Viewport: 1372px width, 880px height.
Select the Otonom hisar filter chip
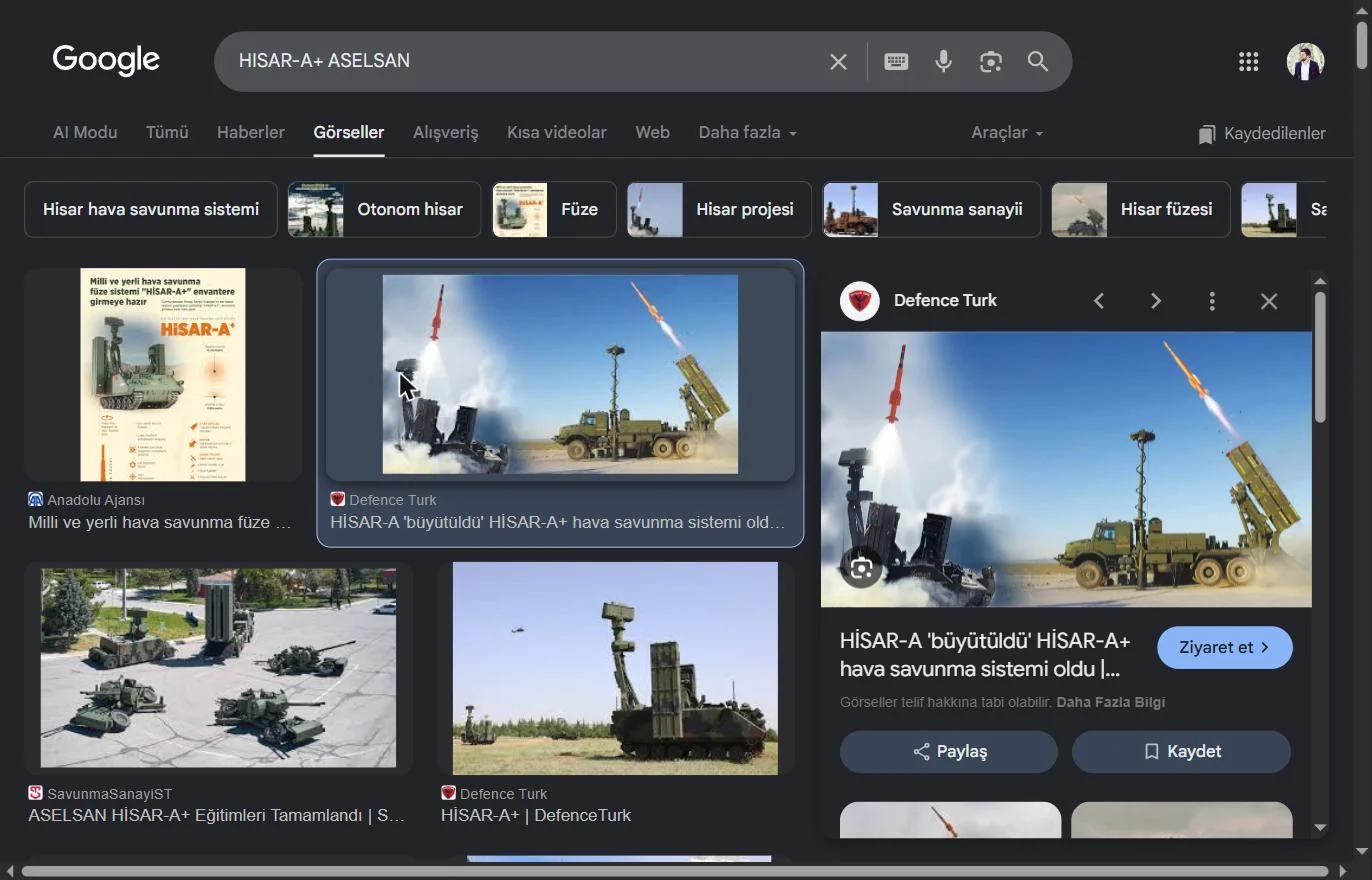tap(384, 210)
